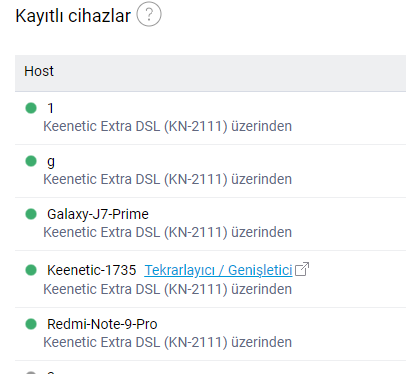Open the Redmi-Note-9-Pro device entry
Screen dimensions: 406x374
tap(102, 324)
